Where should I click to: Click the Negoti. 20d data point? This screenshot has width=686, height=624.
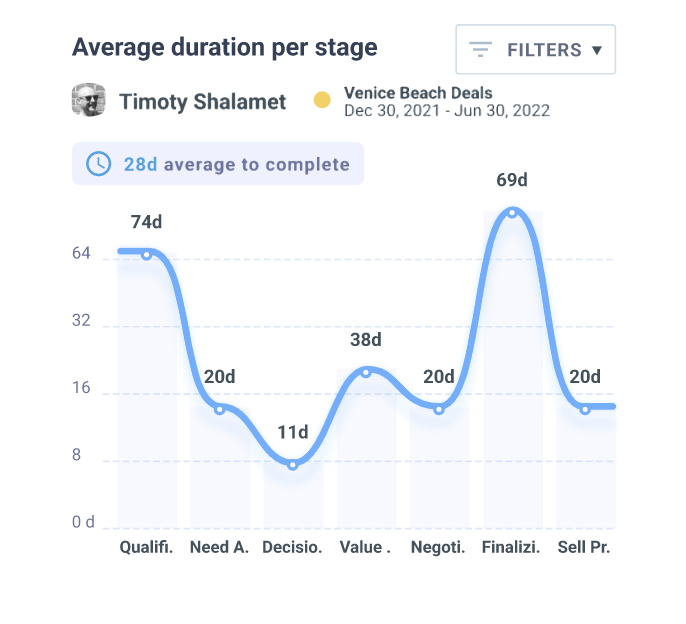click(439, 409)
